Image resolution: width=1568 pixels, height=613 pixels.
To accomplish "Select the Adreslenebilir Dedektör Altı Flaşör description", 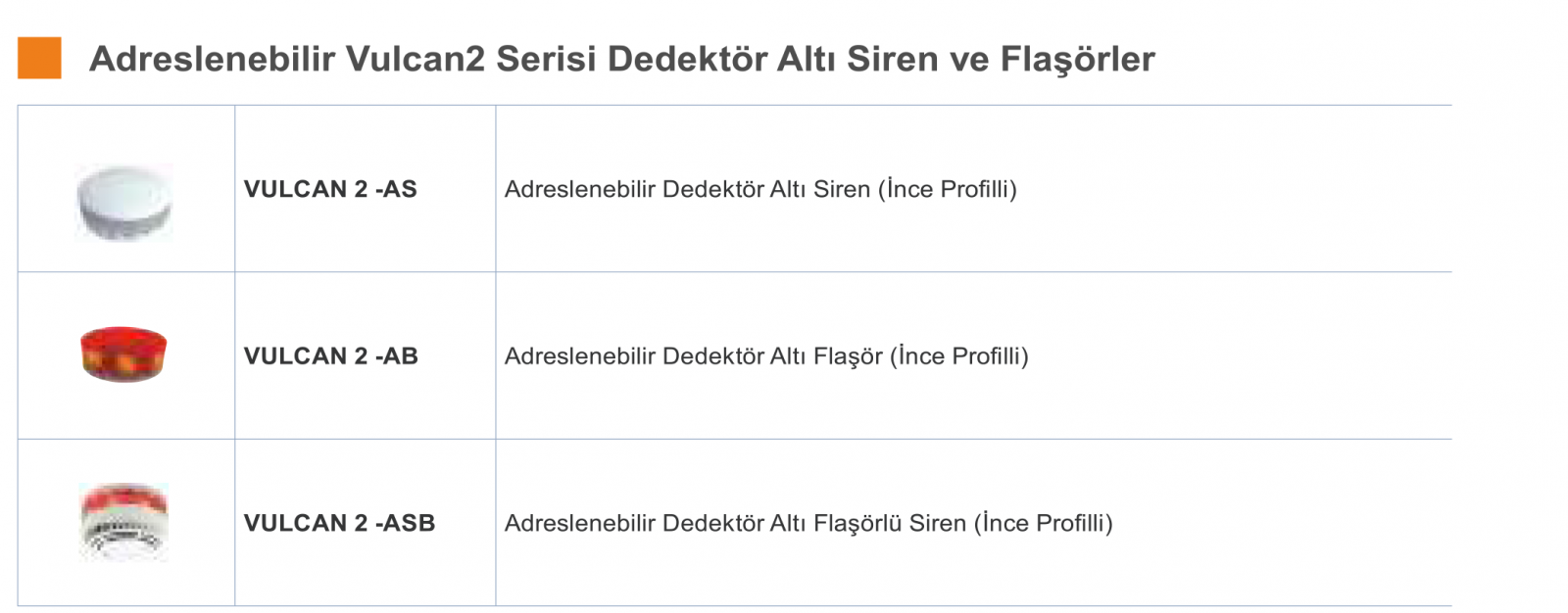I will pyautogui.click(x=766, y=356).
